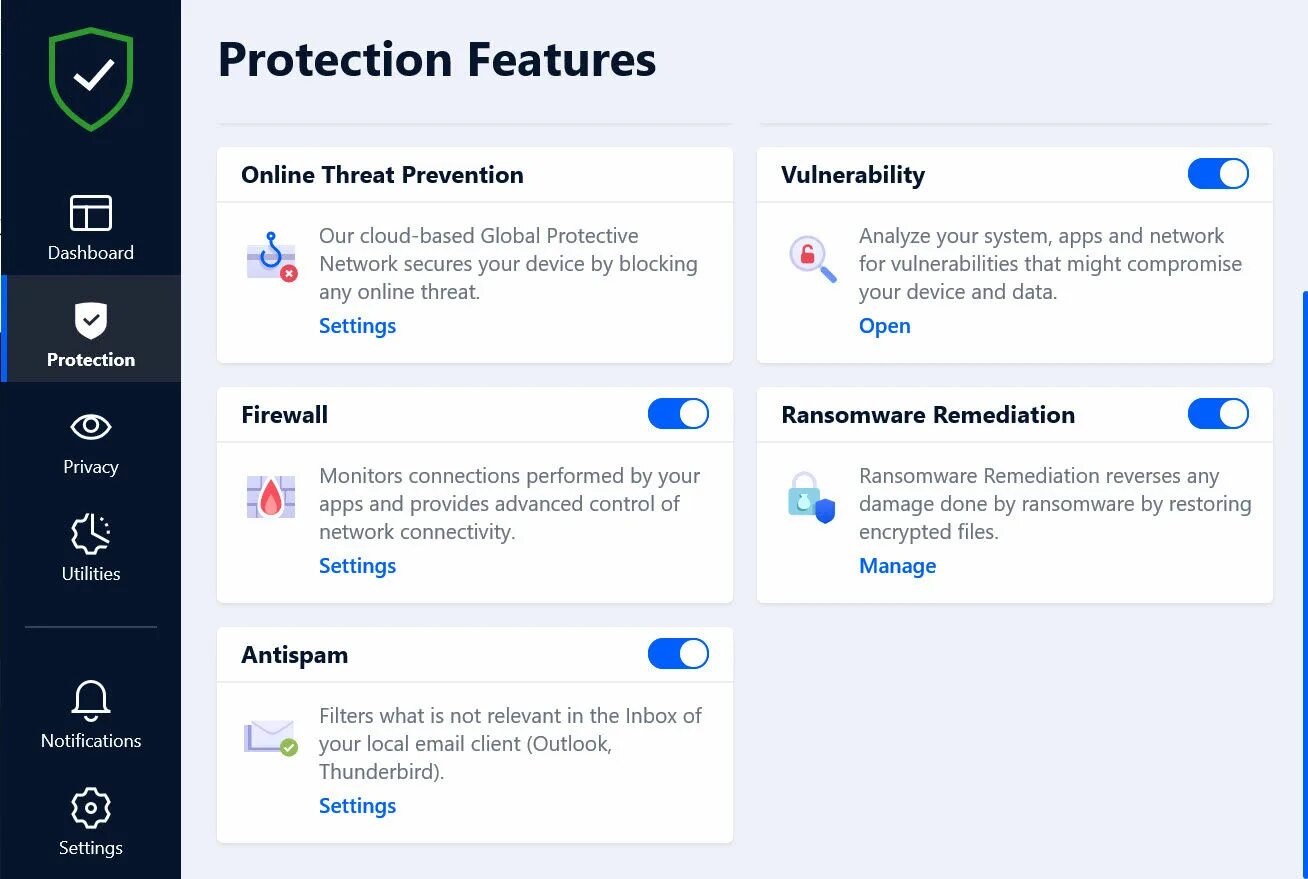Open the Dashboard sidebar section
Viewport: 1308px width, 879px height.
(91, 228)
